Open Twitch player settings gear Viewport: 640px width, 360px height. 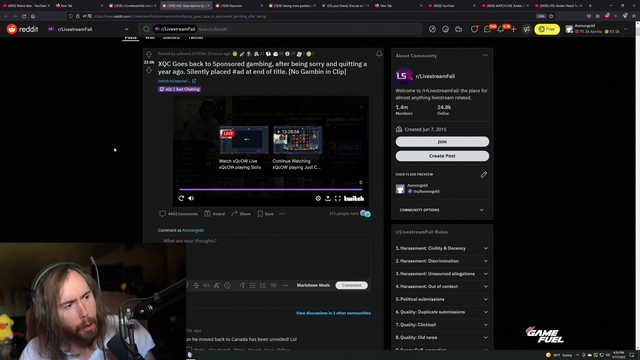(x=318, y=198)
